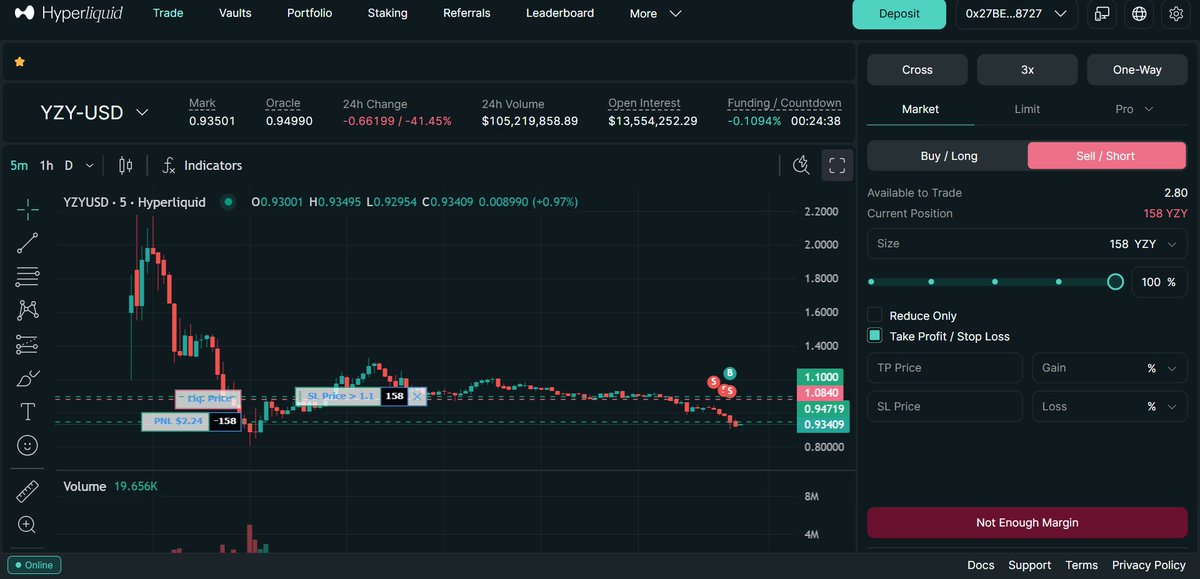Open the emoji sticker tool

(x=27, y=445)
